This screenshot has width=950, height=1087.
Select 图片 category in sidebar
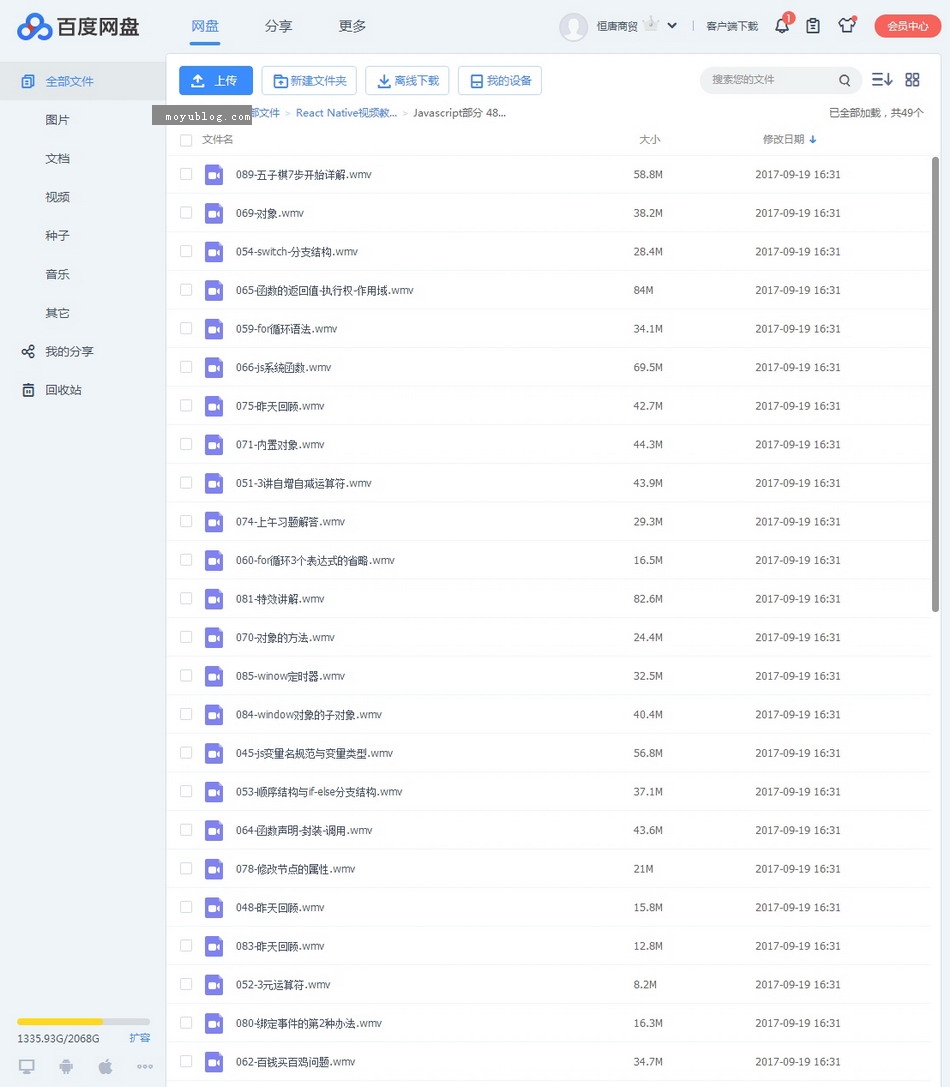tap(58, 120)
